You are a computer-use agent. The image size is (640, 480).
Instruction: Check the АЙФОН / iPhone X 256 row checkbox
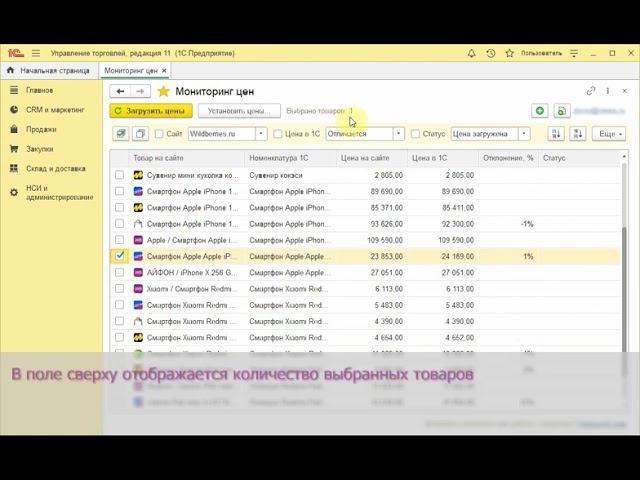pyautogui.click(x=119, y=272)
